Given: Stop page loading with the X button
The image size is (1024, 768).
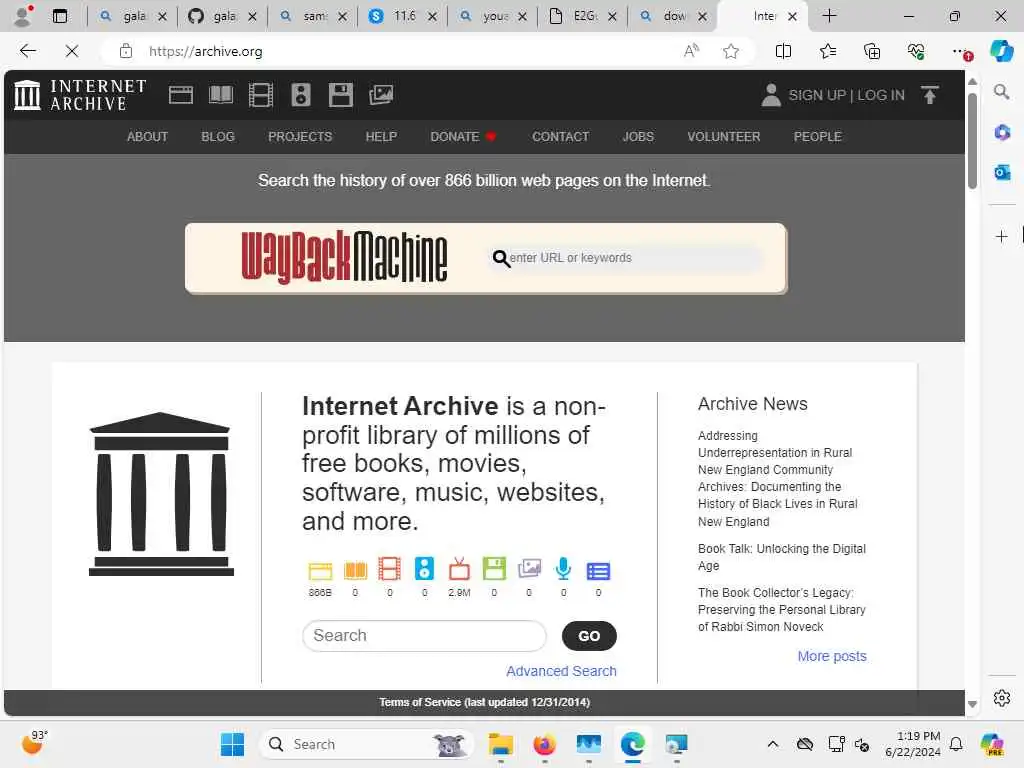Looking at the screenshot, I should 72,51.
